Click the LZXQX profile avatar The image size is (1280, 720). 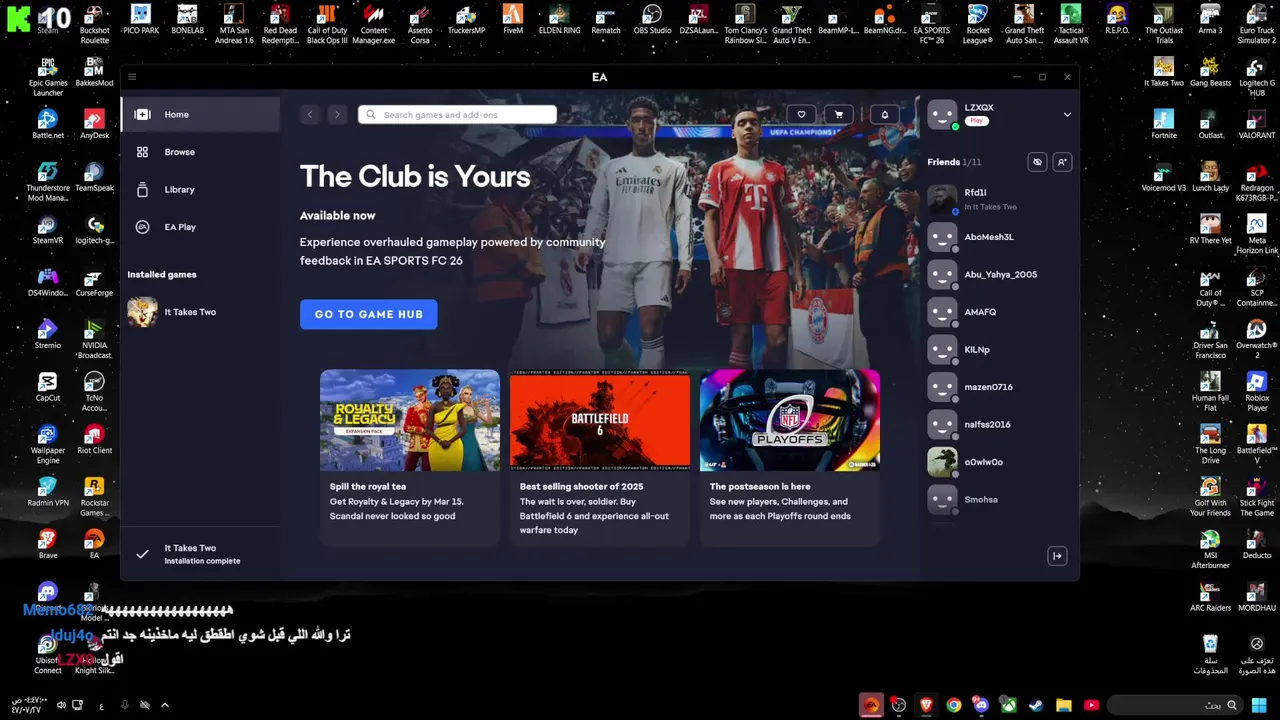click(942, 115)
